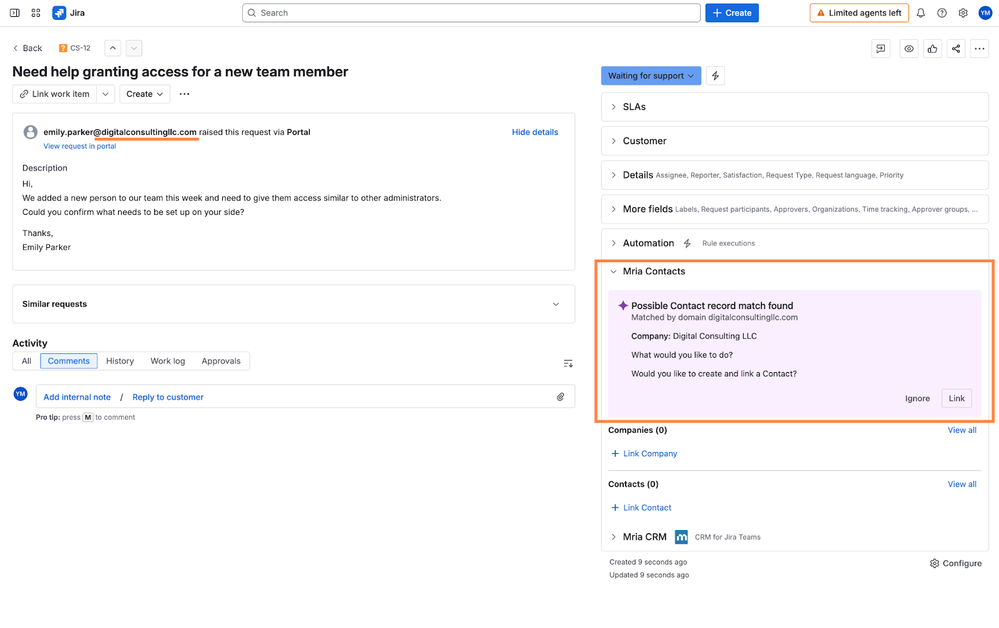This screenshot has width=999, height=628.
Task: Click View all for Contacts
Action: 961,484
